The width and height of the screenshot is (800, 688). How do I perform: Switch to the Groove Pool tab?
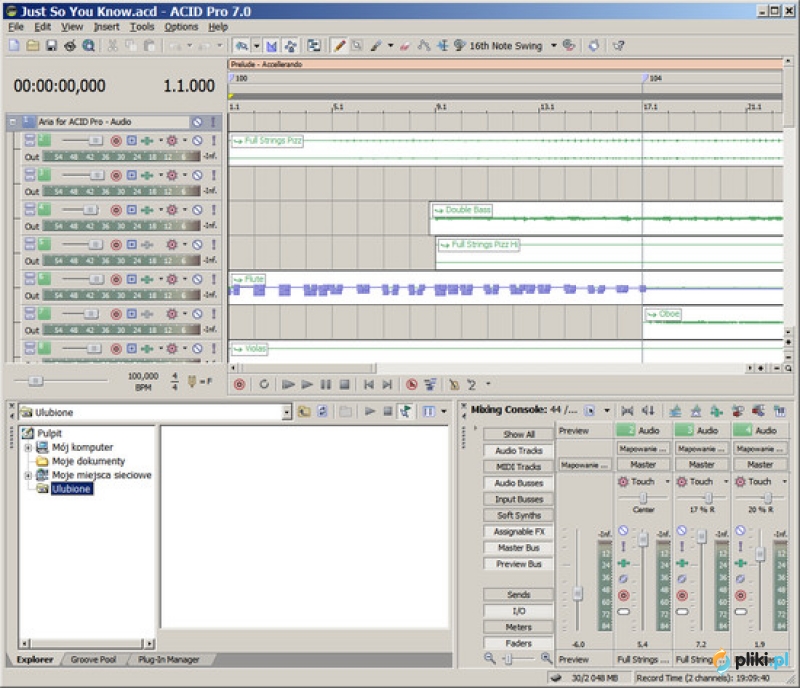94,659
